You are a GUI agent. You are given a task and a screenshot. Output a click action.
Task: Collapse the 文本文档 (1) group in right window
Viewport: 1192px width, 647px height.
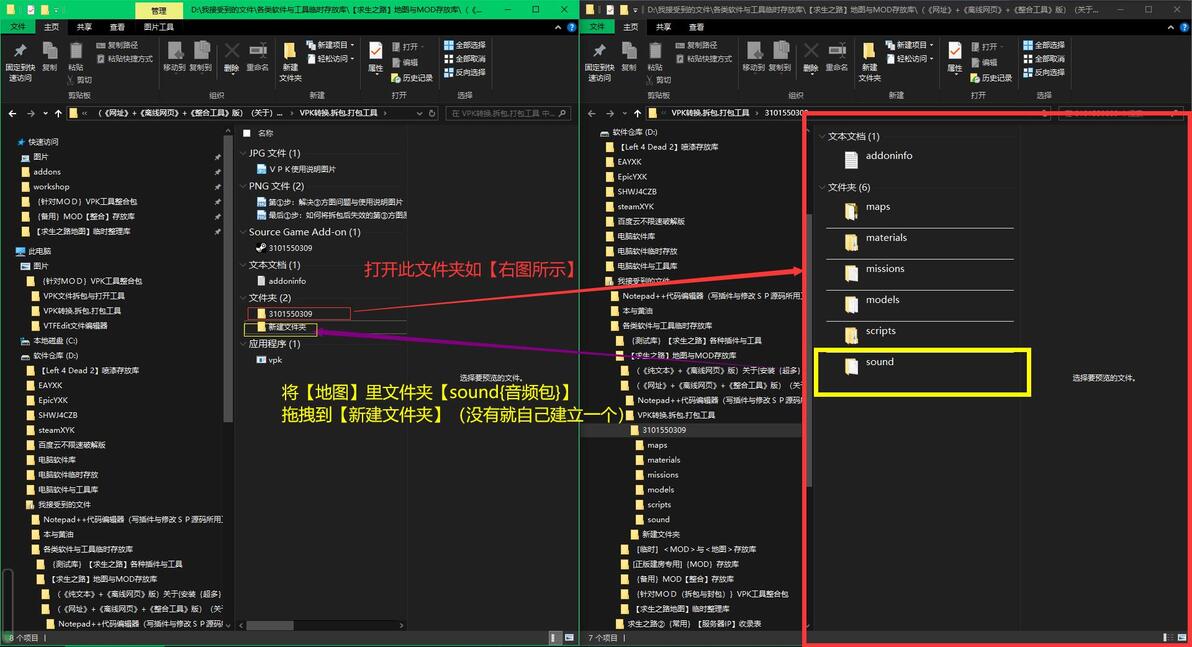(823, 136)
